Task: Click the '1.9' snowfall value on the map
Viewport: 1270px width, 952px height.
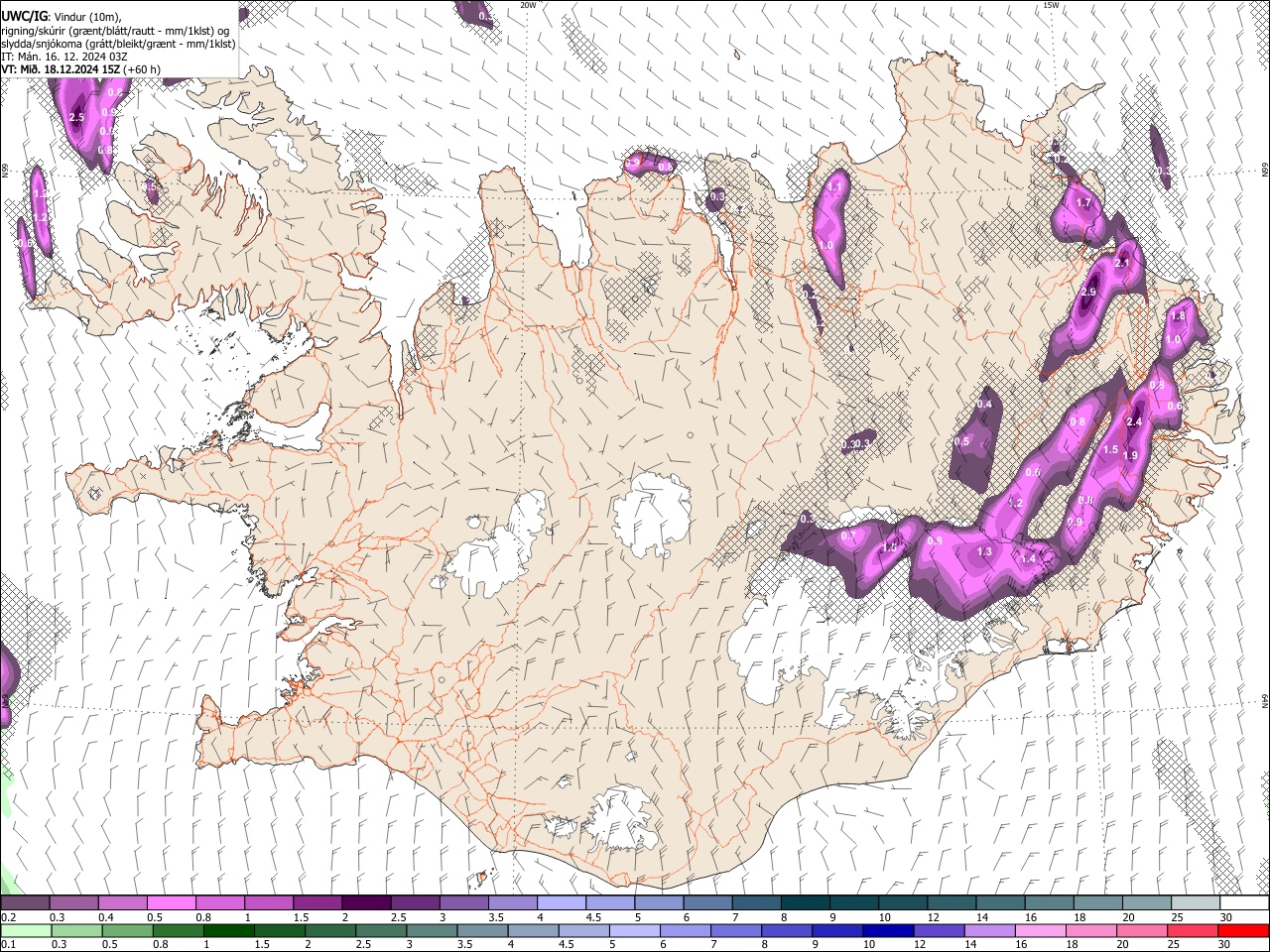Action: pos(1129,455)
